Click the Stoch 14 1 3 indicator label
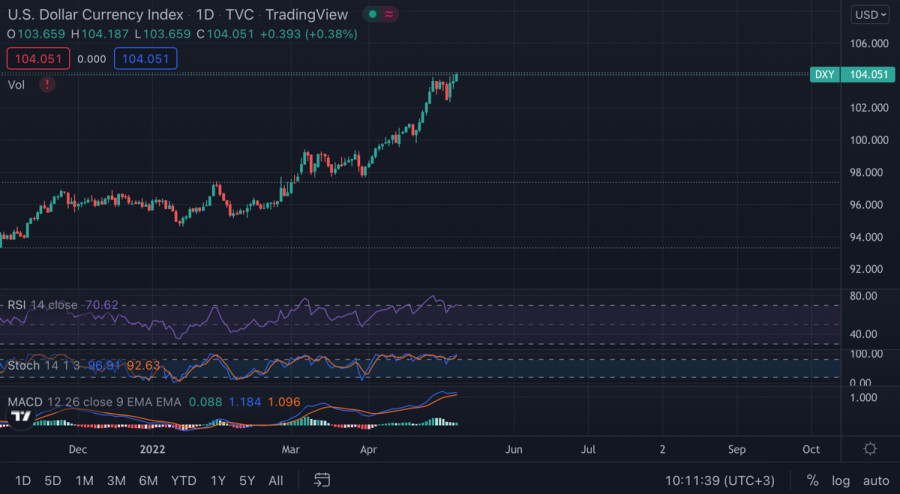This screenshot has height=494, width=900. pyautogui.click(x=44, y=365)
